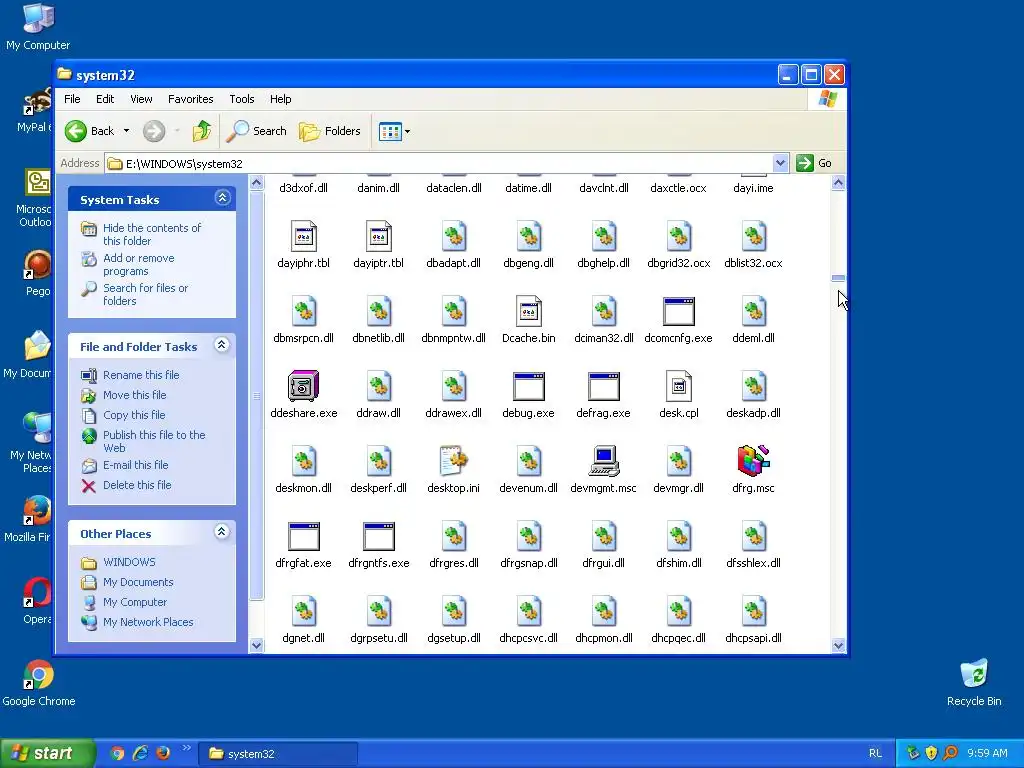
Task: Open Search from the toolbar
Action: (x=257, y=131)
